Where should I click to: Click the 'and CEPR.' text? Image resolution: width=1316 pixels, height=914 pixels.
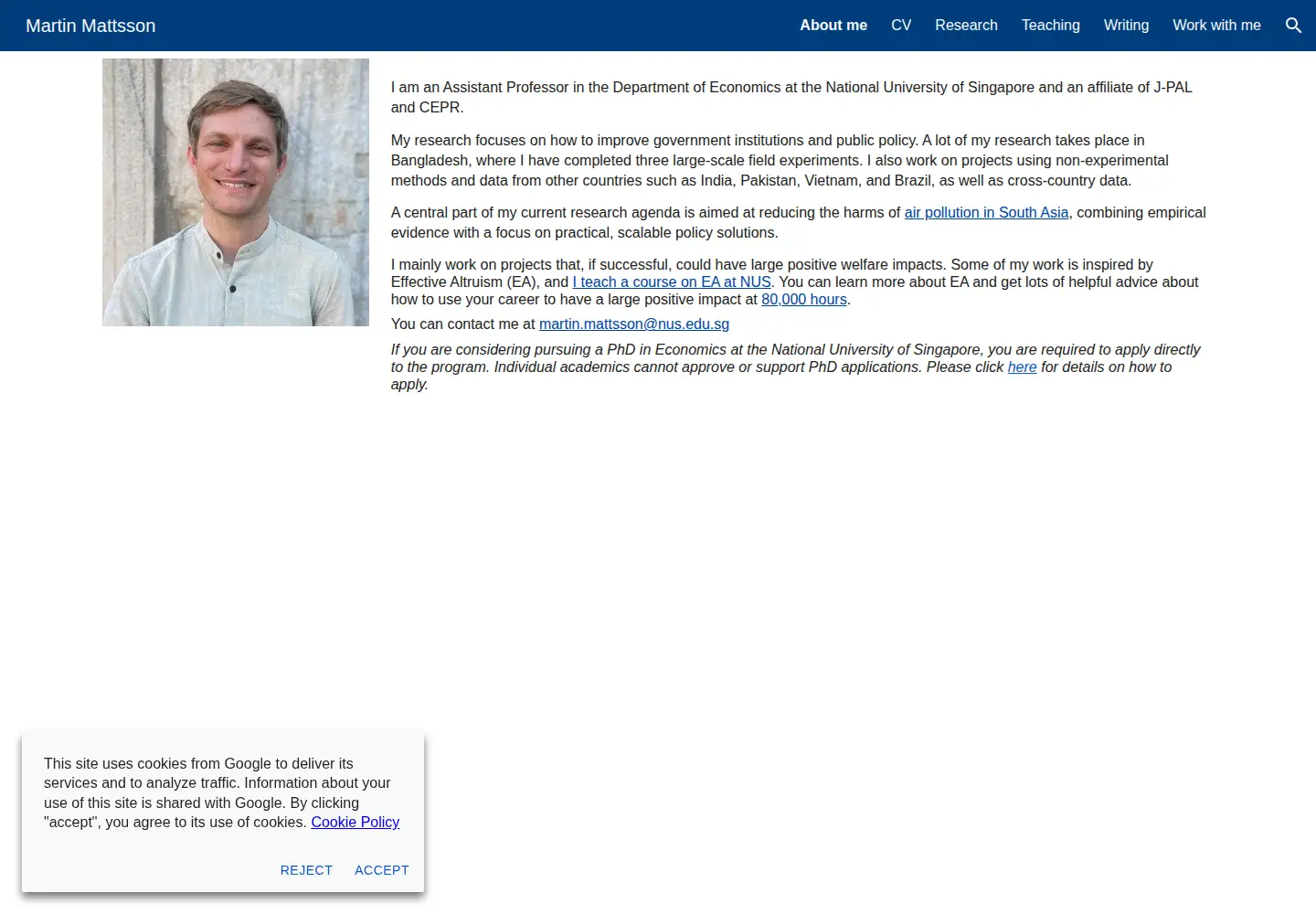427,108
